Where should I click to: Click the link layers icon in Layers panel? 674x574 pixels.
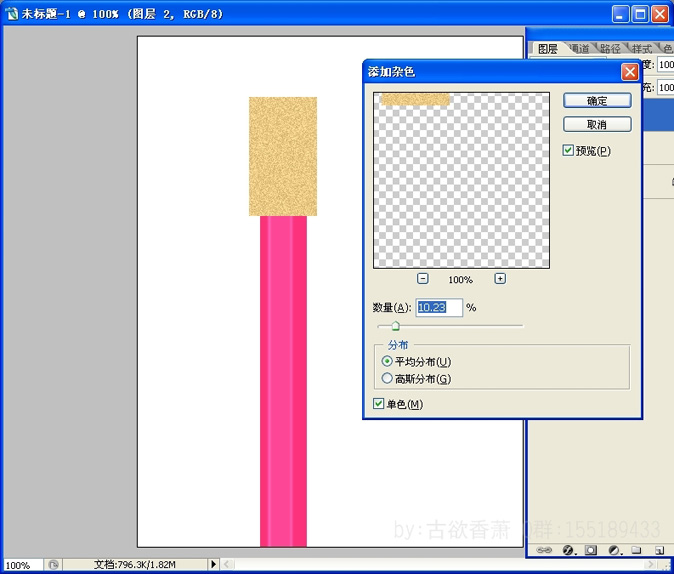click(x=544, y=550)
